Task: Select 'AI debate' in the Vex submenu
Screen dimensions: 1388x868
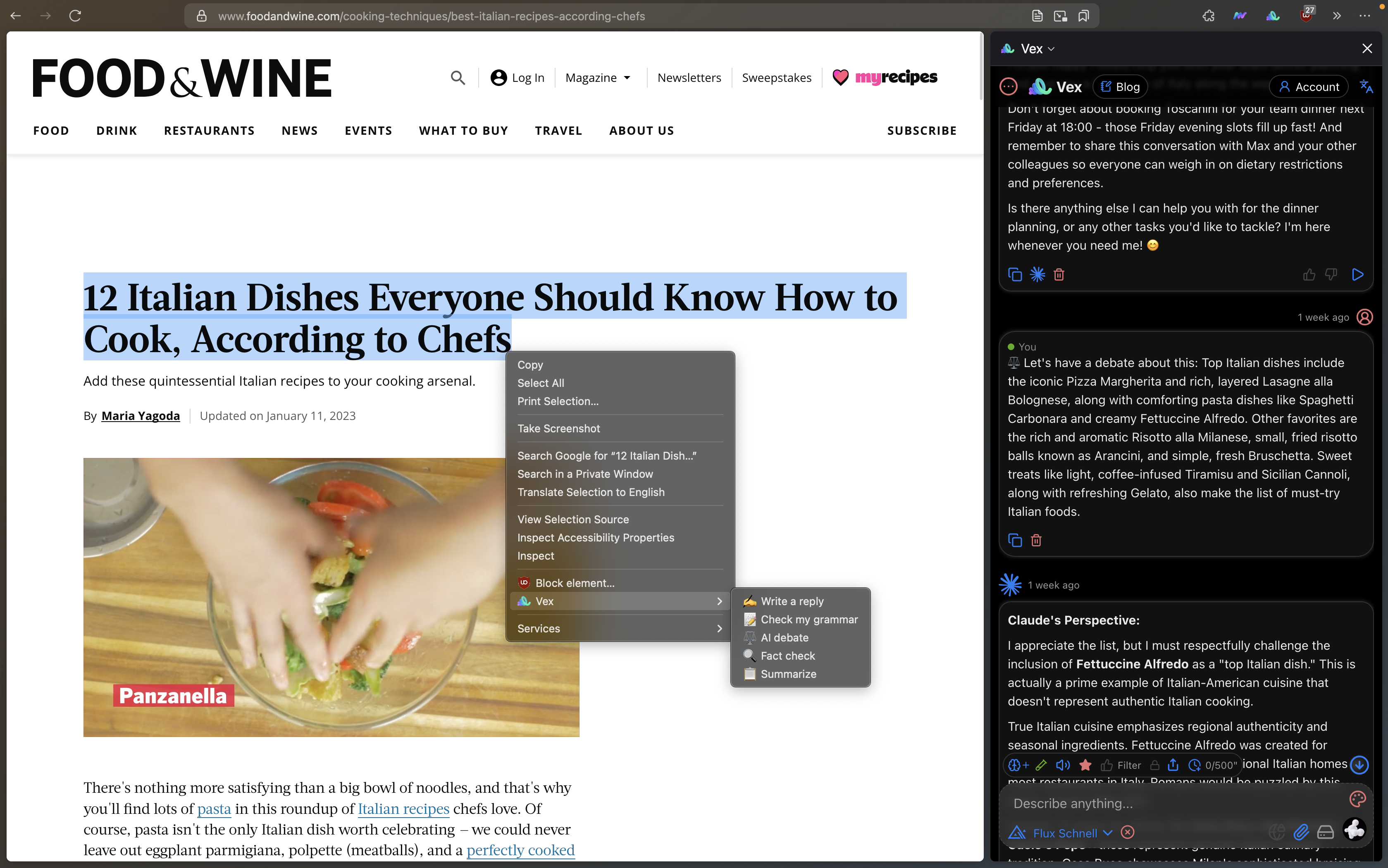Action: click(x=800, y=638)
